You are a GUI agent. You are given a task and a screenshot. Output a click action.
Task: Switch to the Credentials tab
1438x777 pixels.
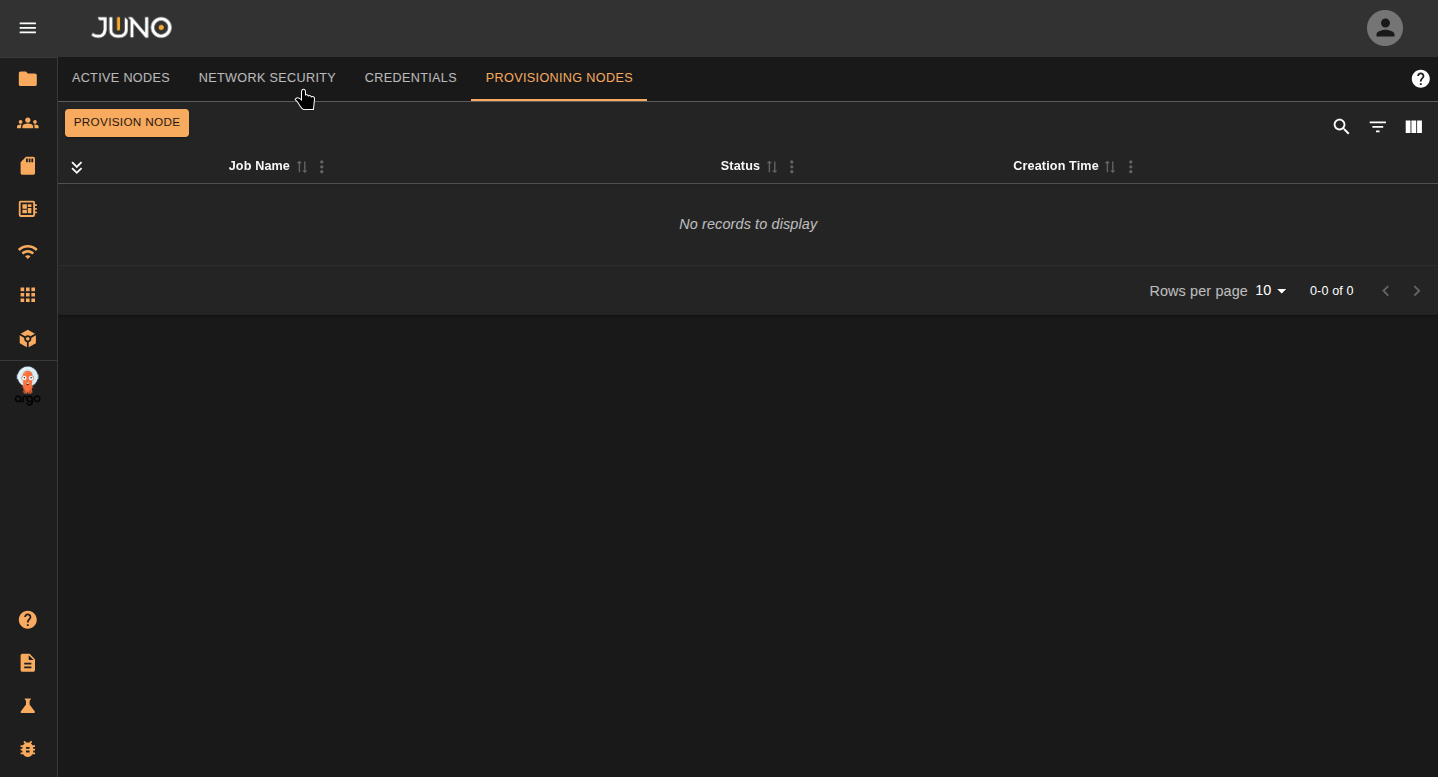coord(410,78)
